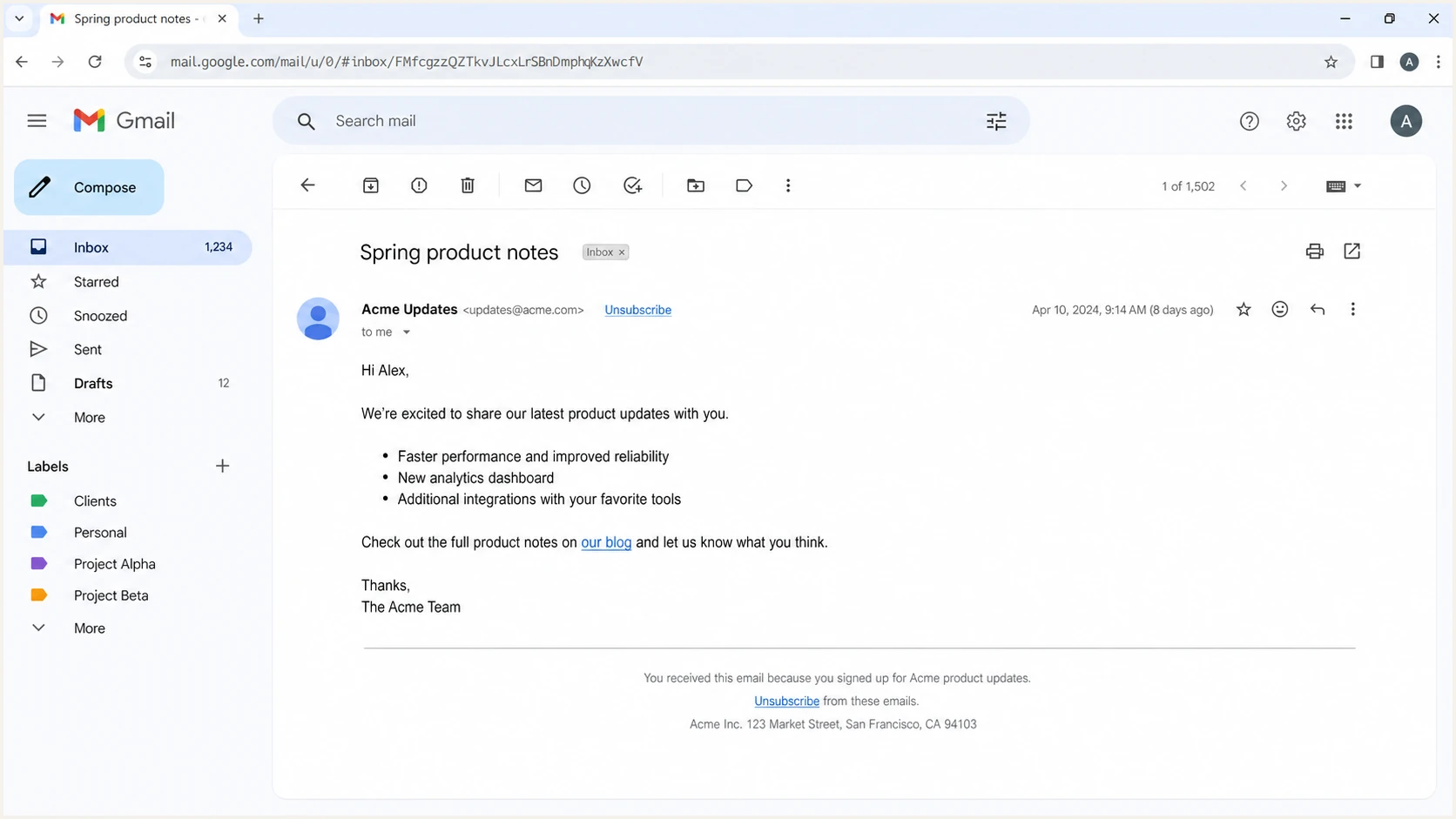The width and height of the screenshot is (1456, 819).
Task: Delete the email with trash icon
Action: click(x=468, y=185)
